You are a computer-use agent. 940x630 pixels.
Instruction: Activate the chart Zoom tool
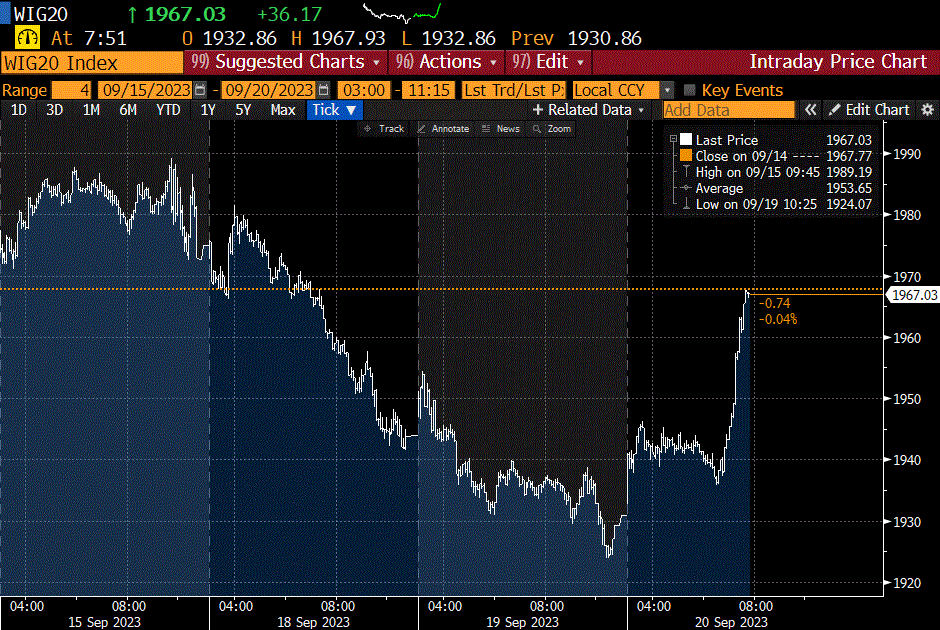(x=552, y=129)
